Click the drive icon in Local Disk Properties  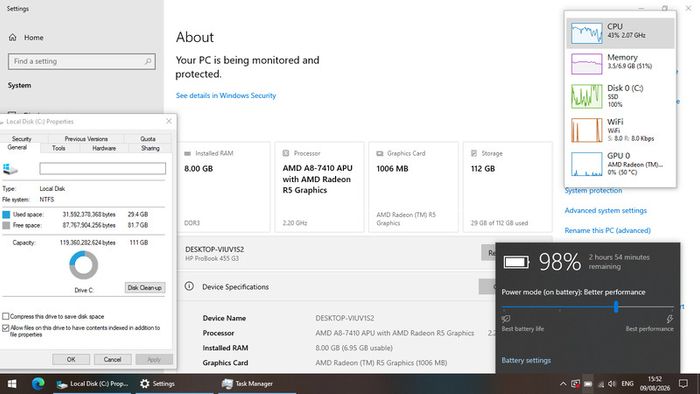pyautogui.click(x=10, y=169)
